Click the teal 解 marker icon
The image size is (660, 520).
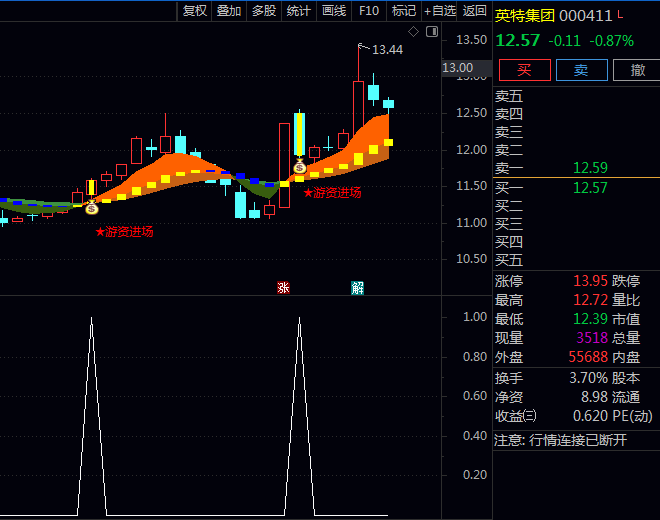[x=357, y=288]
